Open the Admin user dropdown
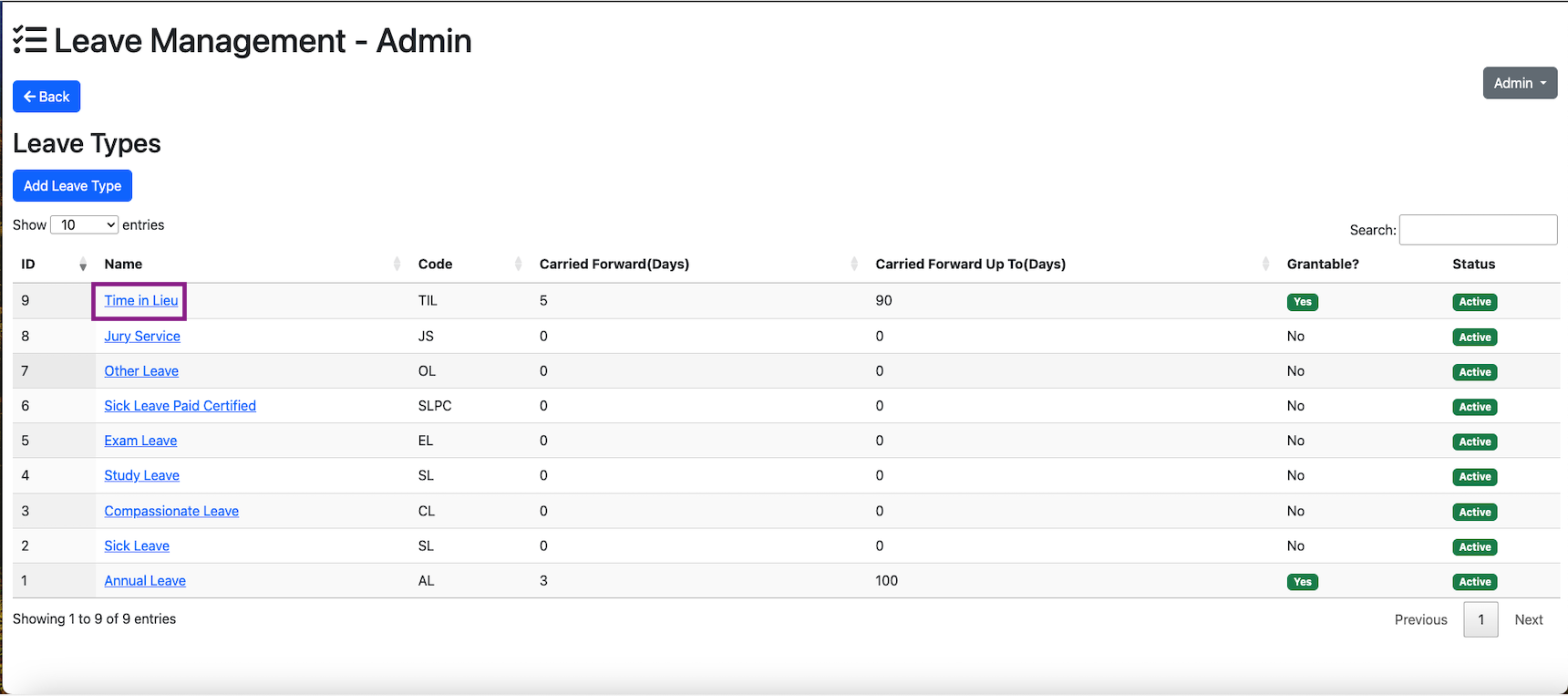 point(1519,83)
